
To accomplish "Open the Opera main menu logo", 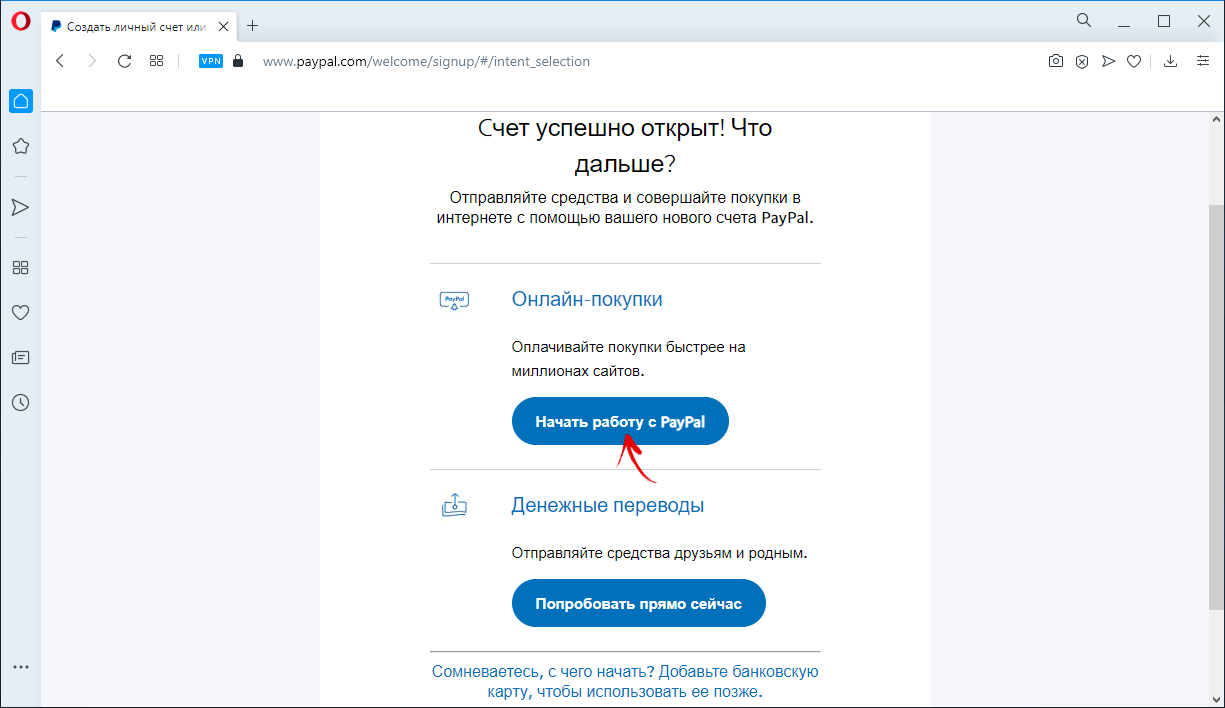I will tap(20, 22).
